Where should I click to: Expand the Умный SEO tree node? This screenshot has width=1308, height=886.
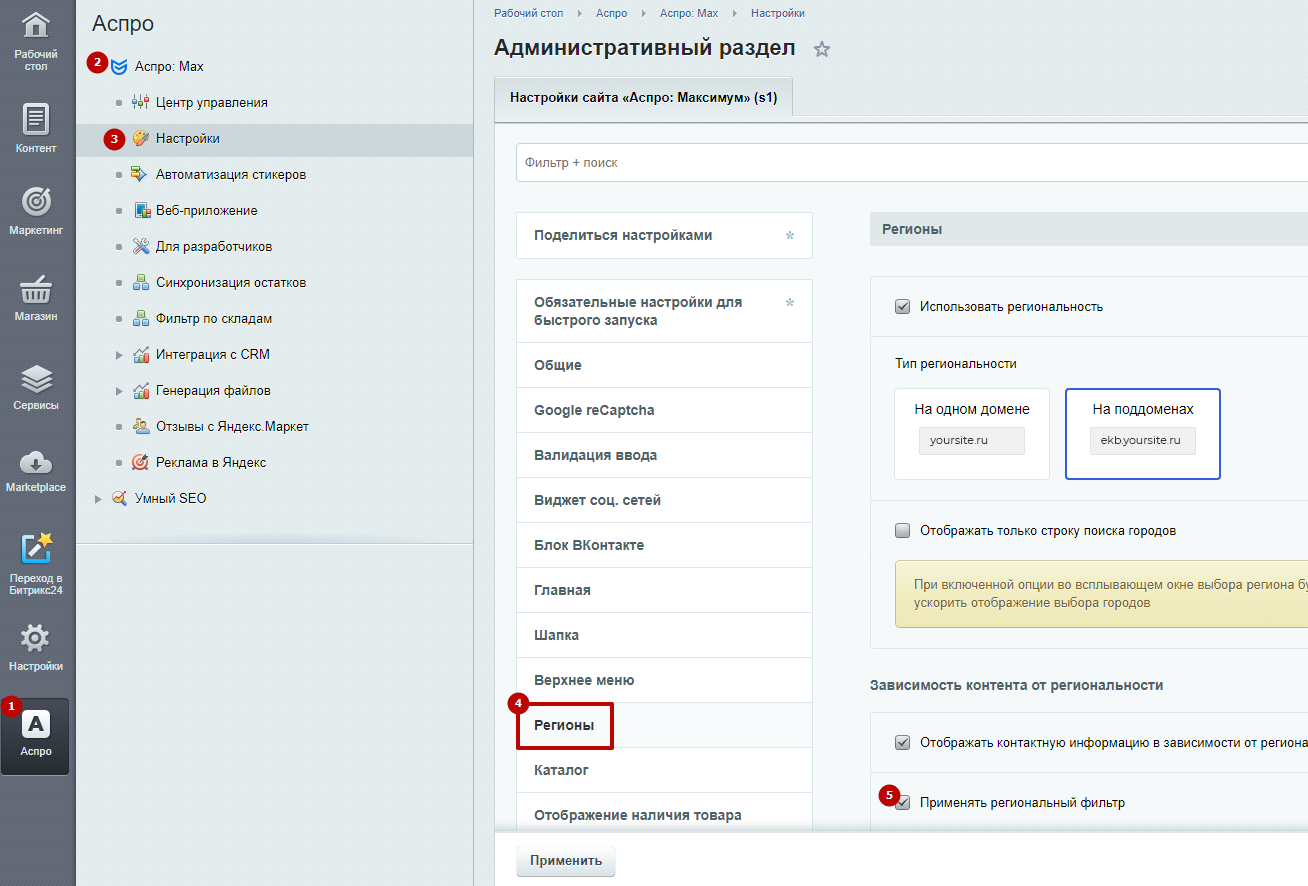click(x=98, y=499)
